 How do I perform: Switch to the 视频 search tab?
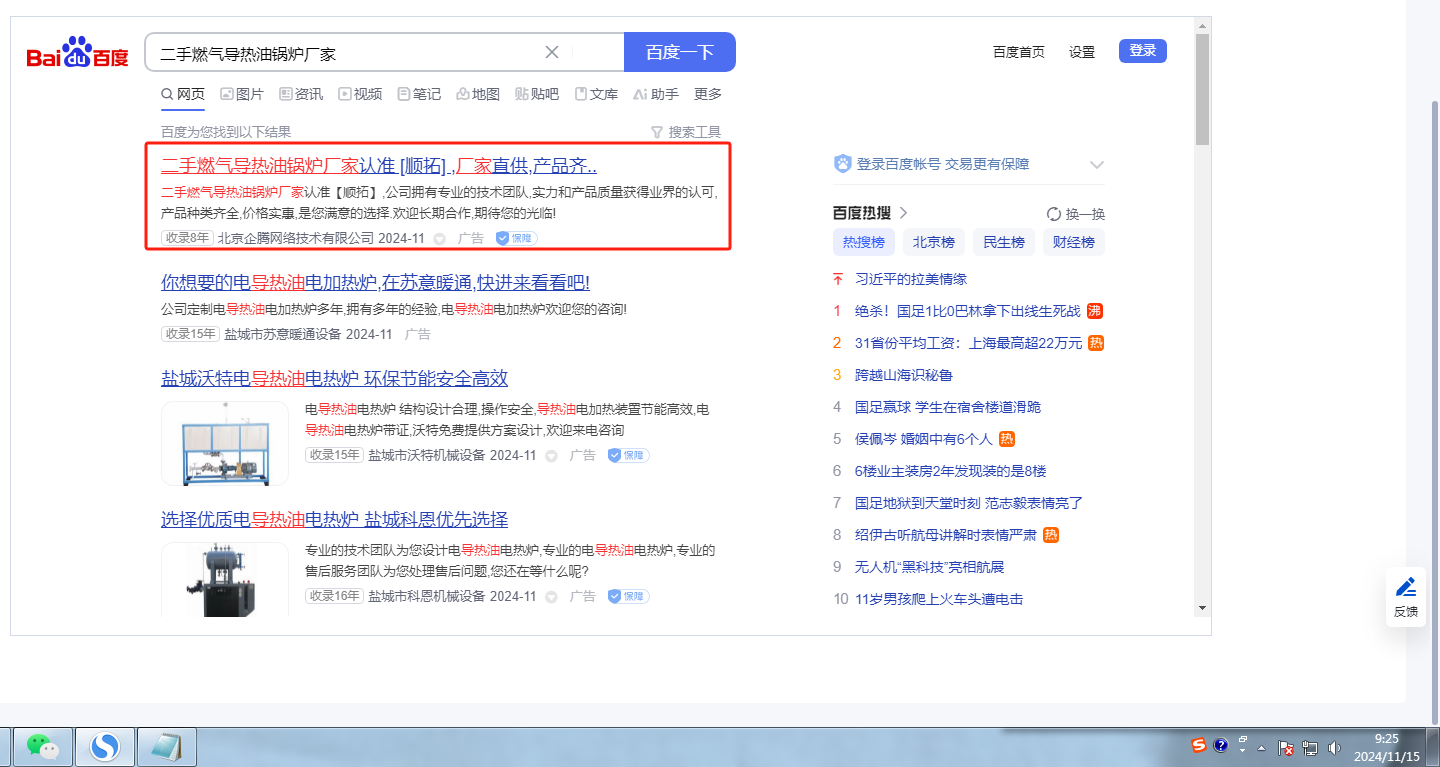tap(360, 94)
